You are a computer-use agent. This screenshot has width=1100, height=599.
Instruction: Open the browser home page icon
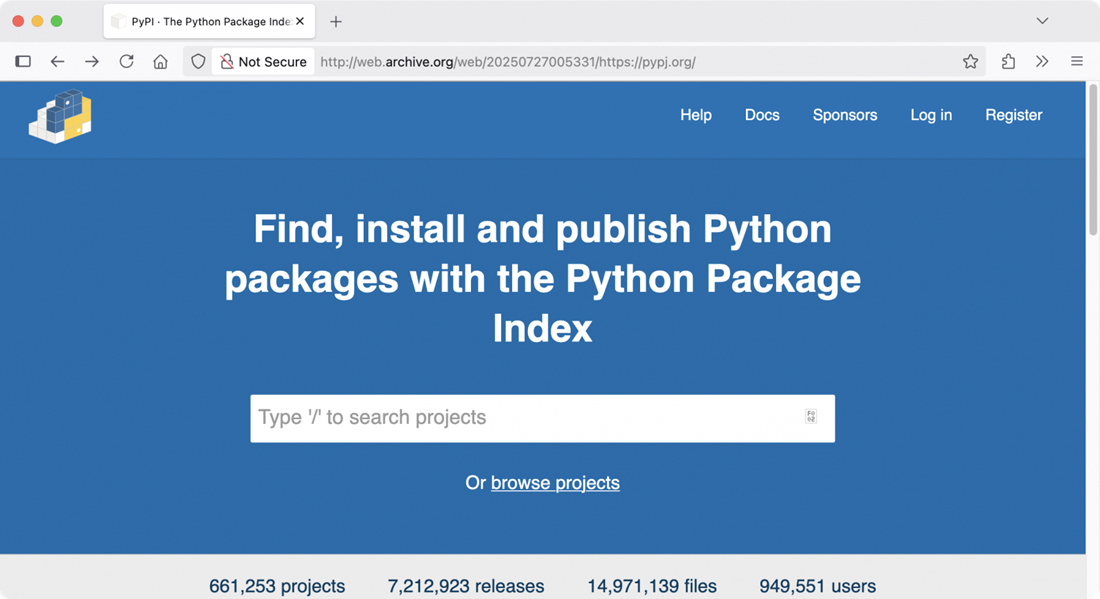pos(160,62)
